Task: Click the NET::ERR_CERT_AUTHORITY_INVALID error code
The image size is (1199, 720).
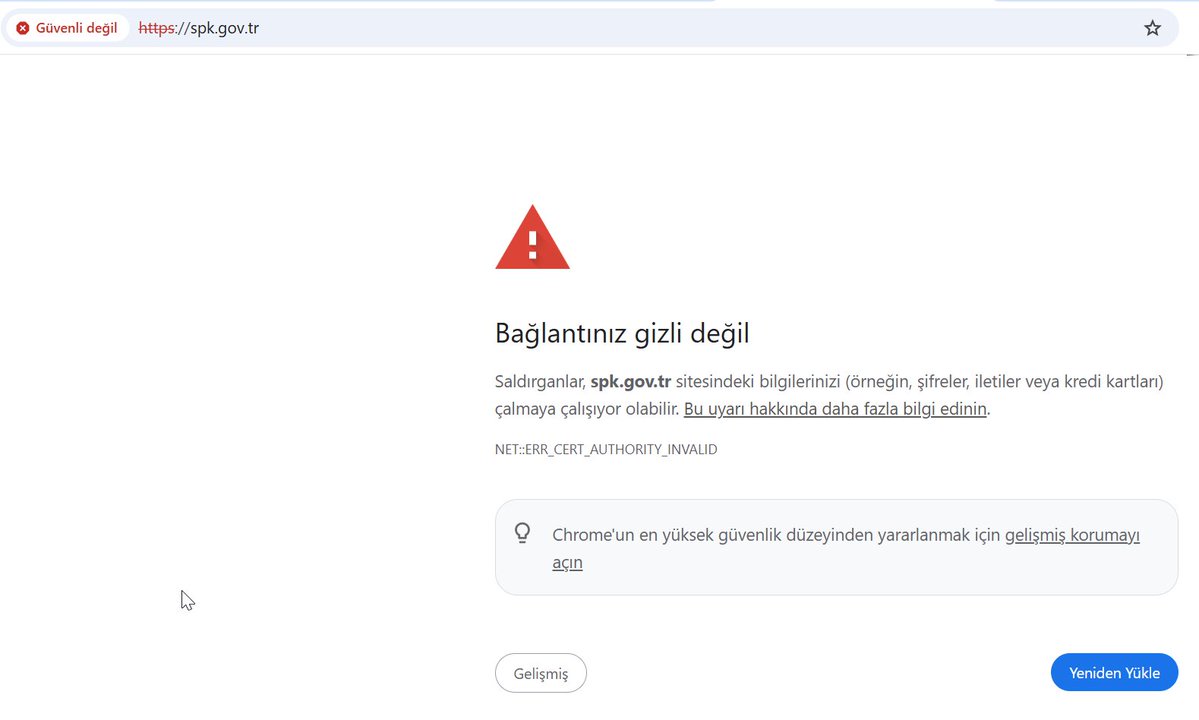Action: (606, 449)
